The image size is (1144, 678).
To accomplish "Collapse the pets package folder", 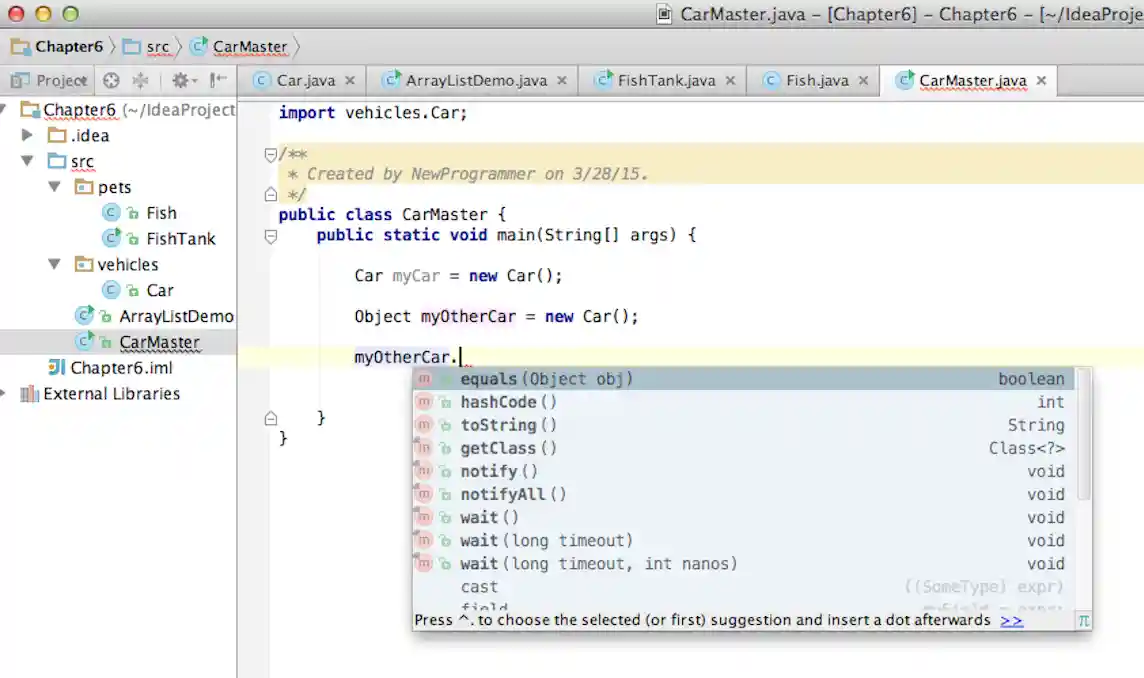I will (x=54, y=187).
